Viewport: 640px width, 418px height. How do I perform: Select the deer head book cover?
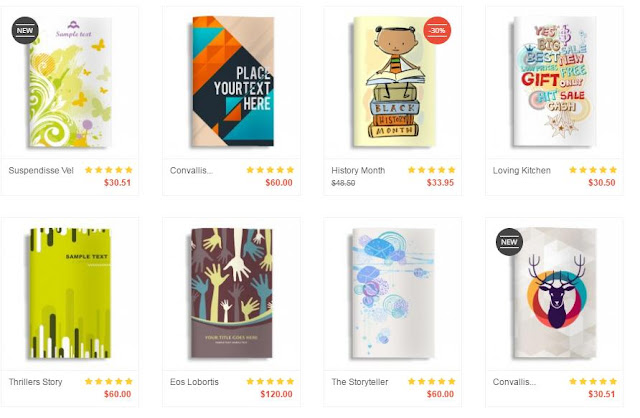coord(554,293)
